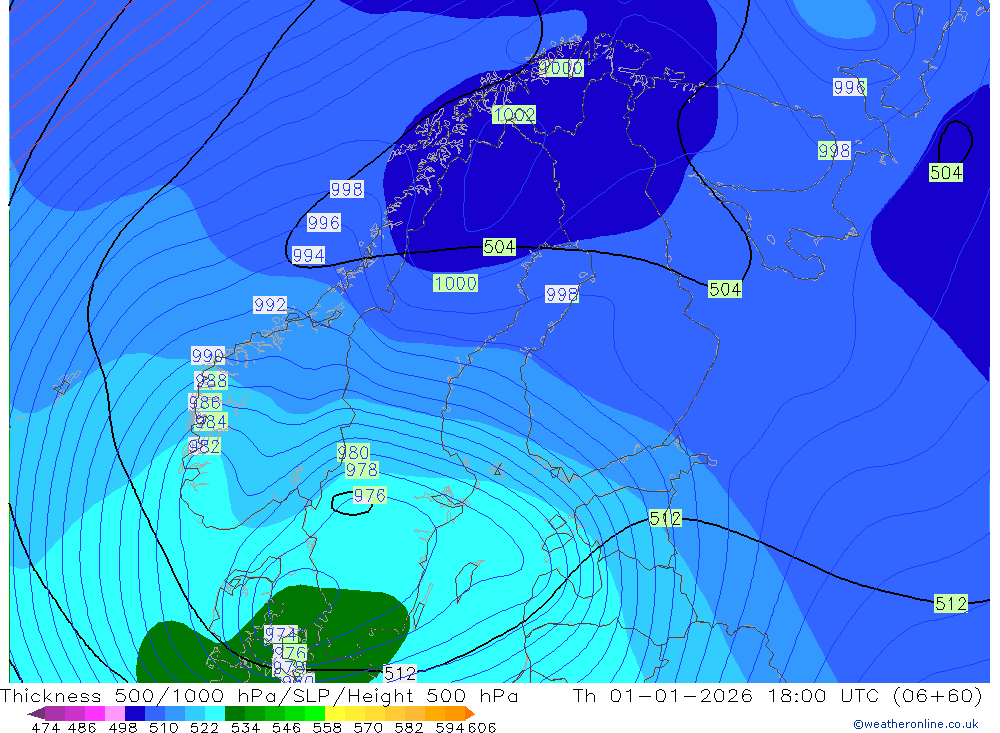Click legend value '498'

[123, 727]
